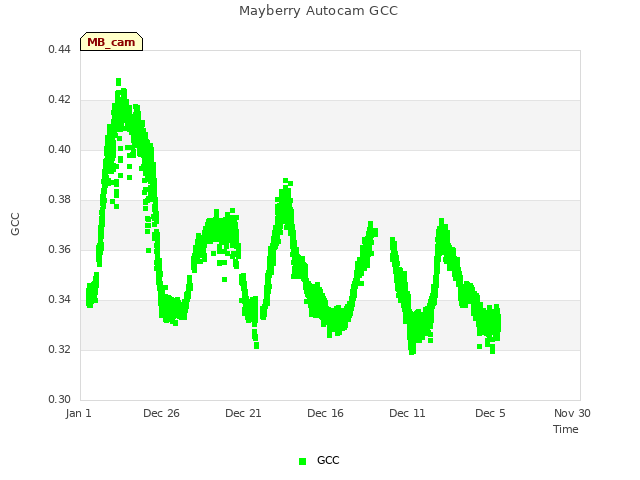Click the 0.32 y-axis value
The image size is (640, 480).
59,349
